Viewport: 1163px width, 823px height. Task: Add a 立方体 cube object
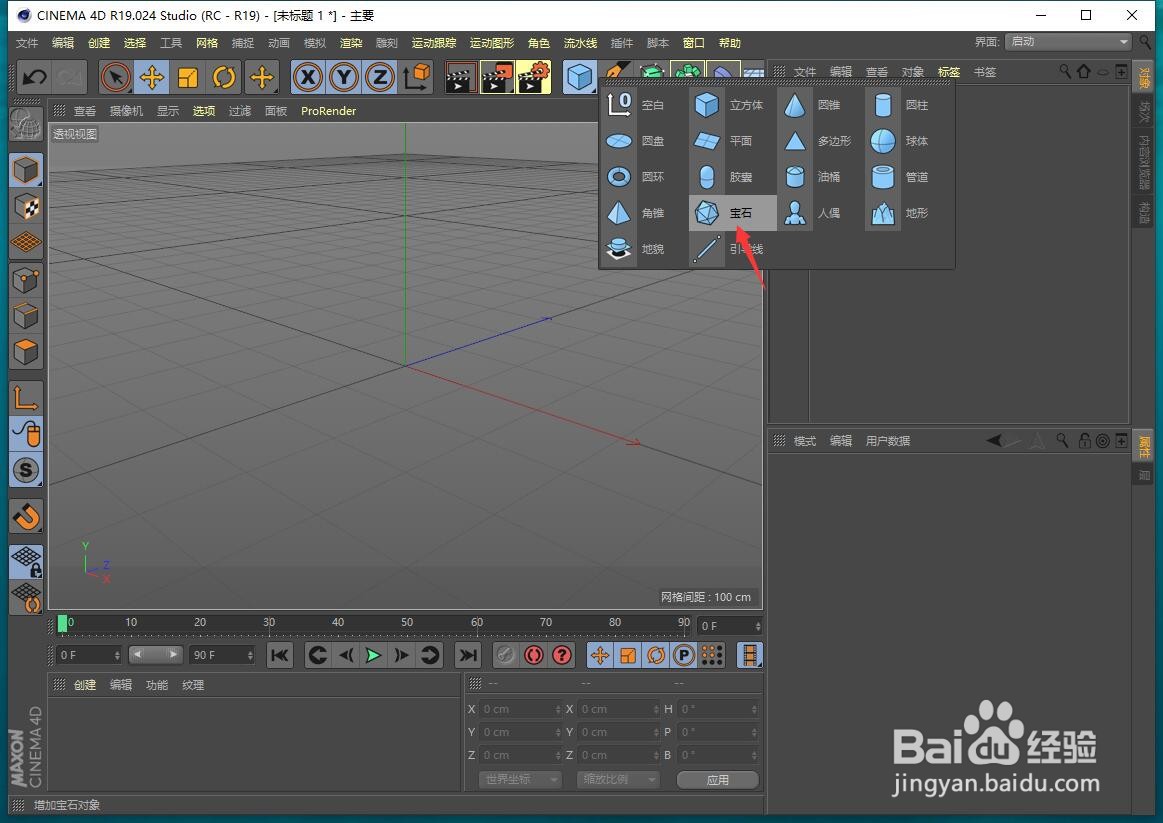731,105
